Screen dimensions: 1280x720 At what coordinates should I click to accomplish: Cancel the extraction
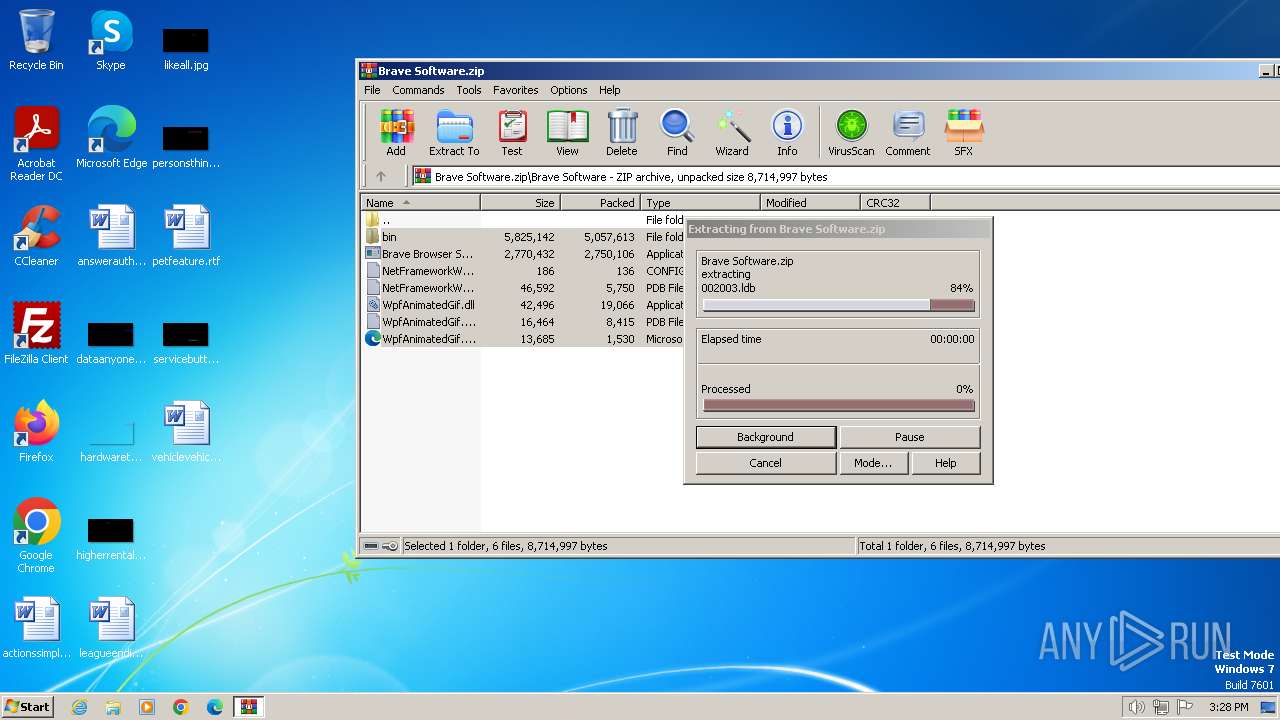[x=765, y=463]
